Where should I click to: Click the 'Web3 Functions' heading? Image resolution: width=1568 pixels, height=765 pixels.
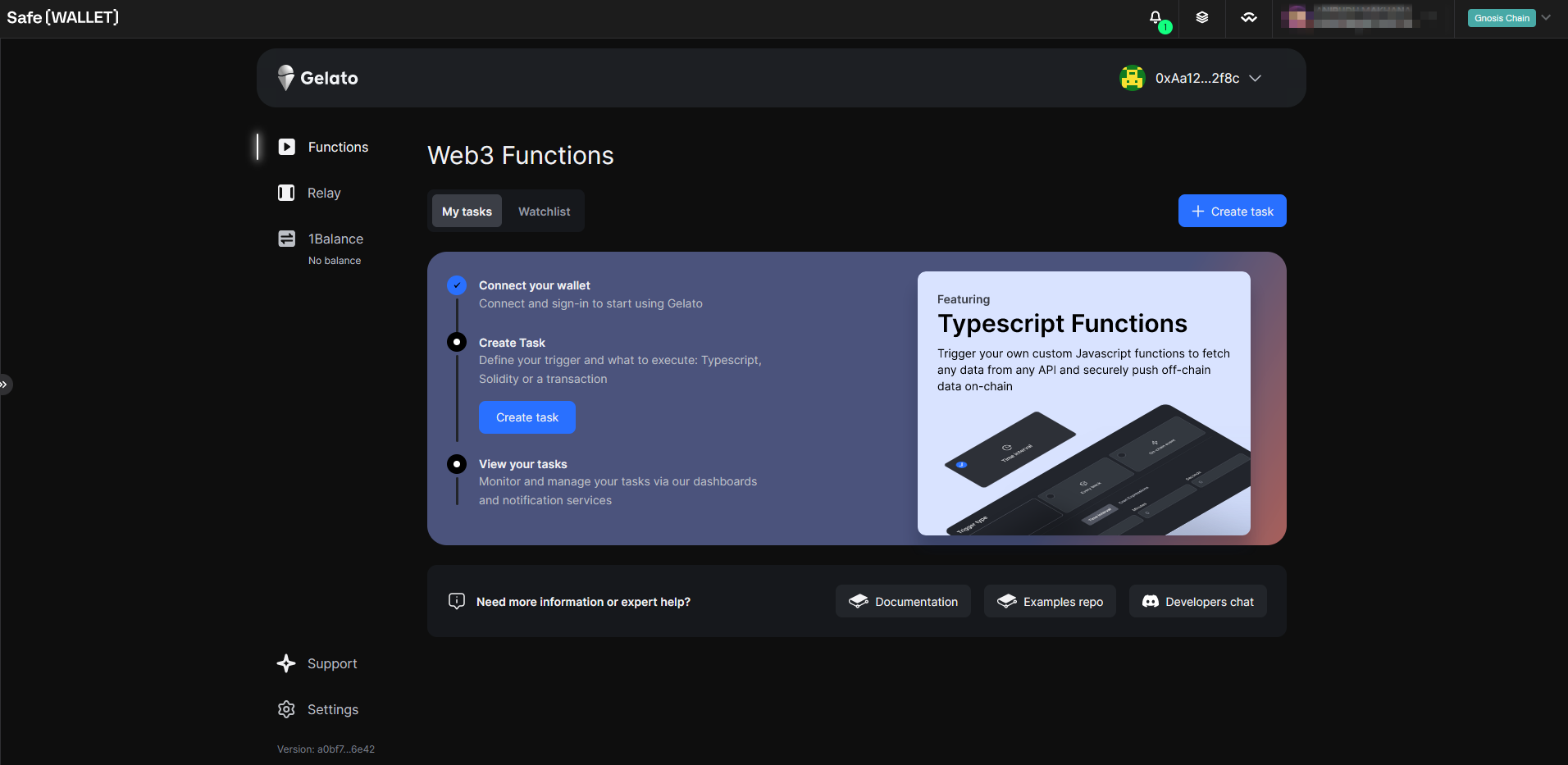coord(521,156)
